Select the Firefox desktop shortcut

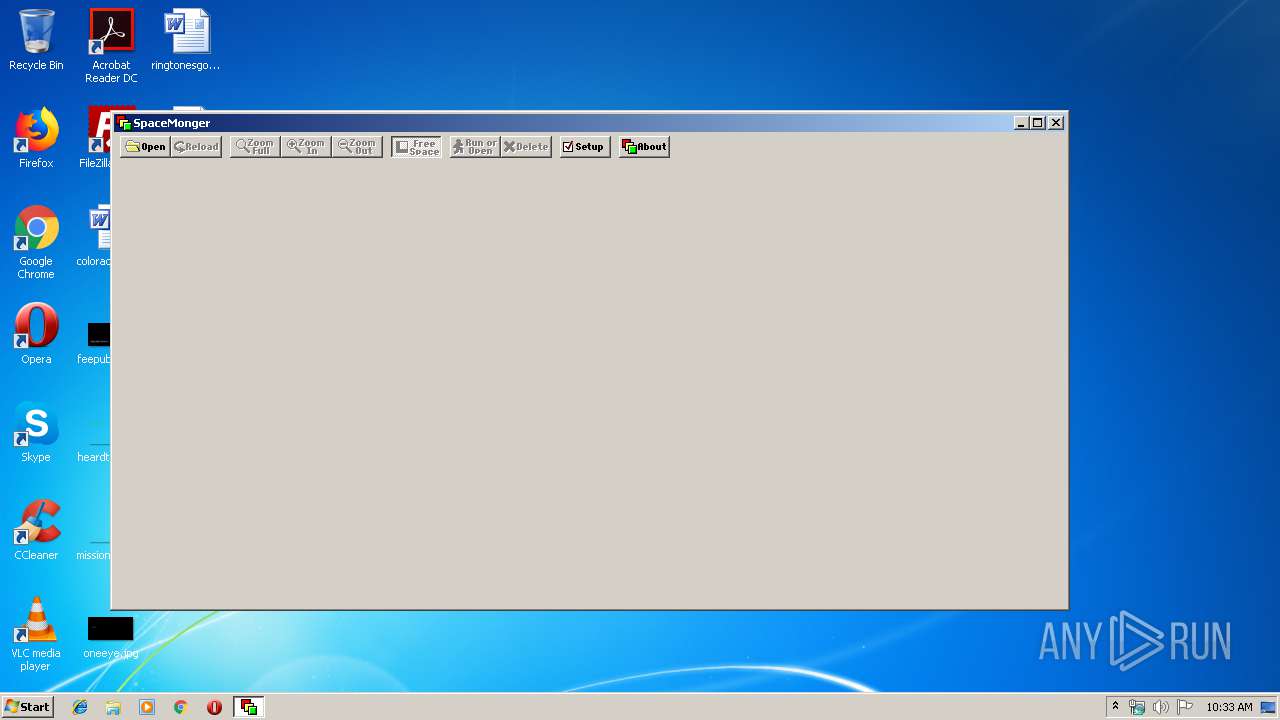click(x=36, y=138)
